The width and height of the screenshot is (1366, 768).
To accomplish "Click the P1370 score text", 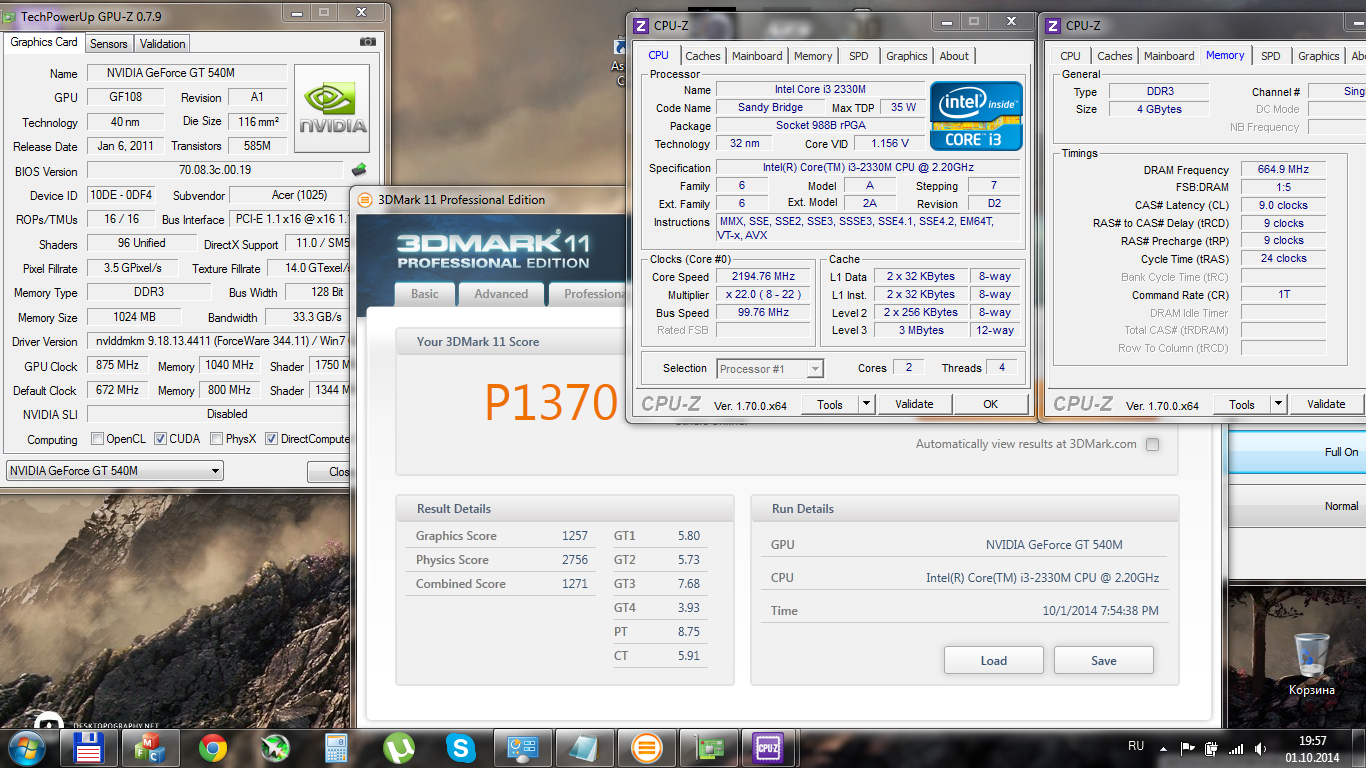I will pos(551,402).
